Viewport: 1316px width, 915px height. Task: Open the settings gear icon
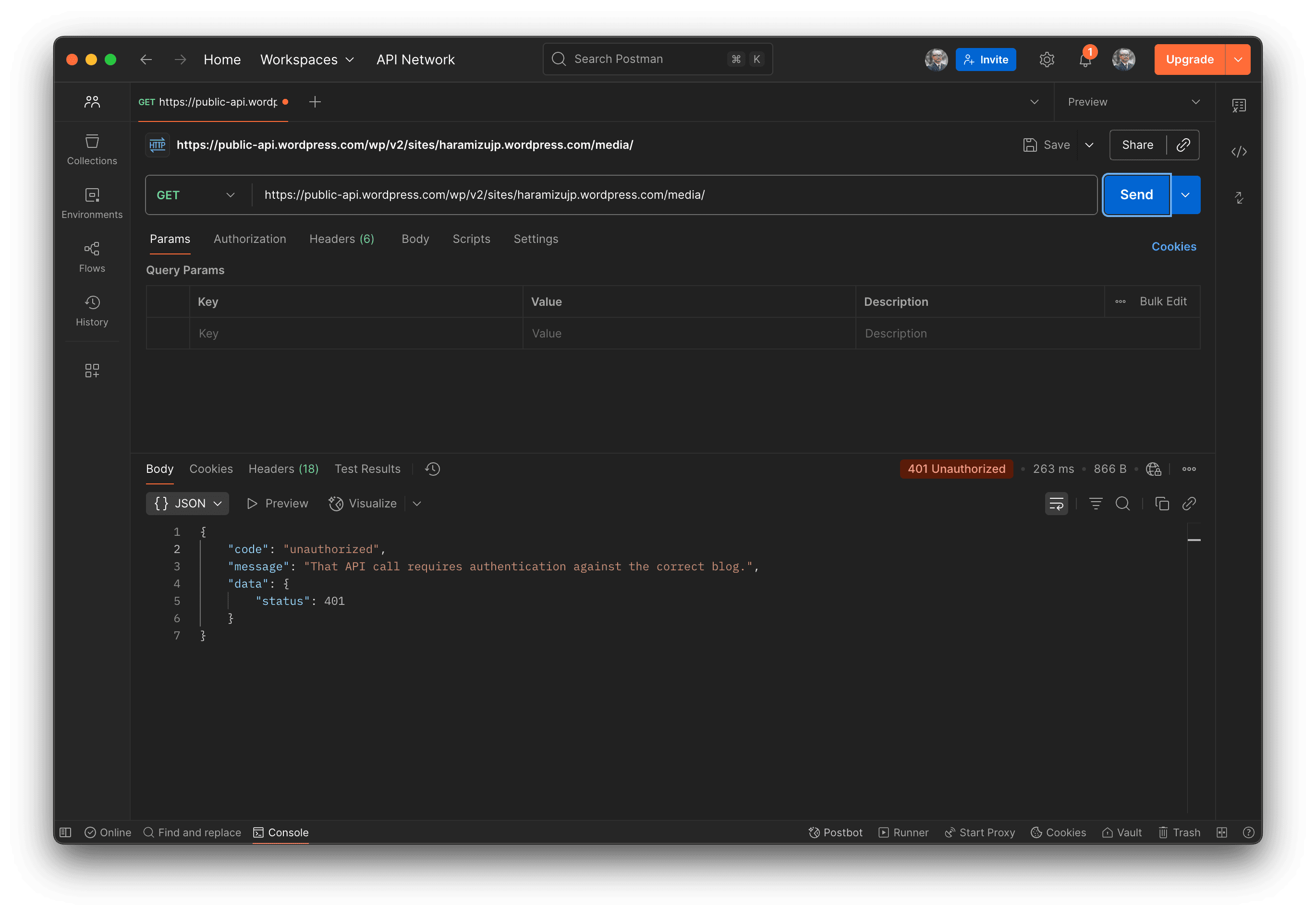[x=1047, y=60]
